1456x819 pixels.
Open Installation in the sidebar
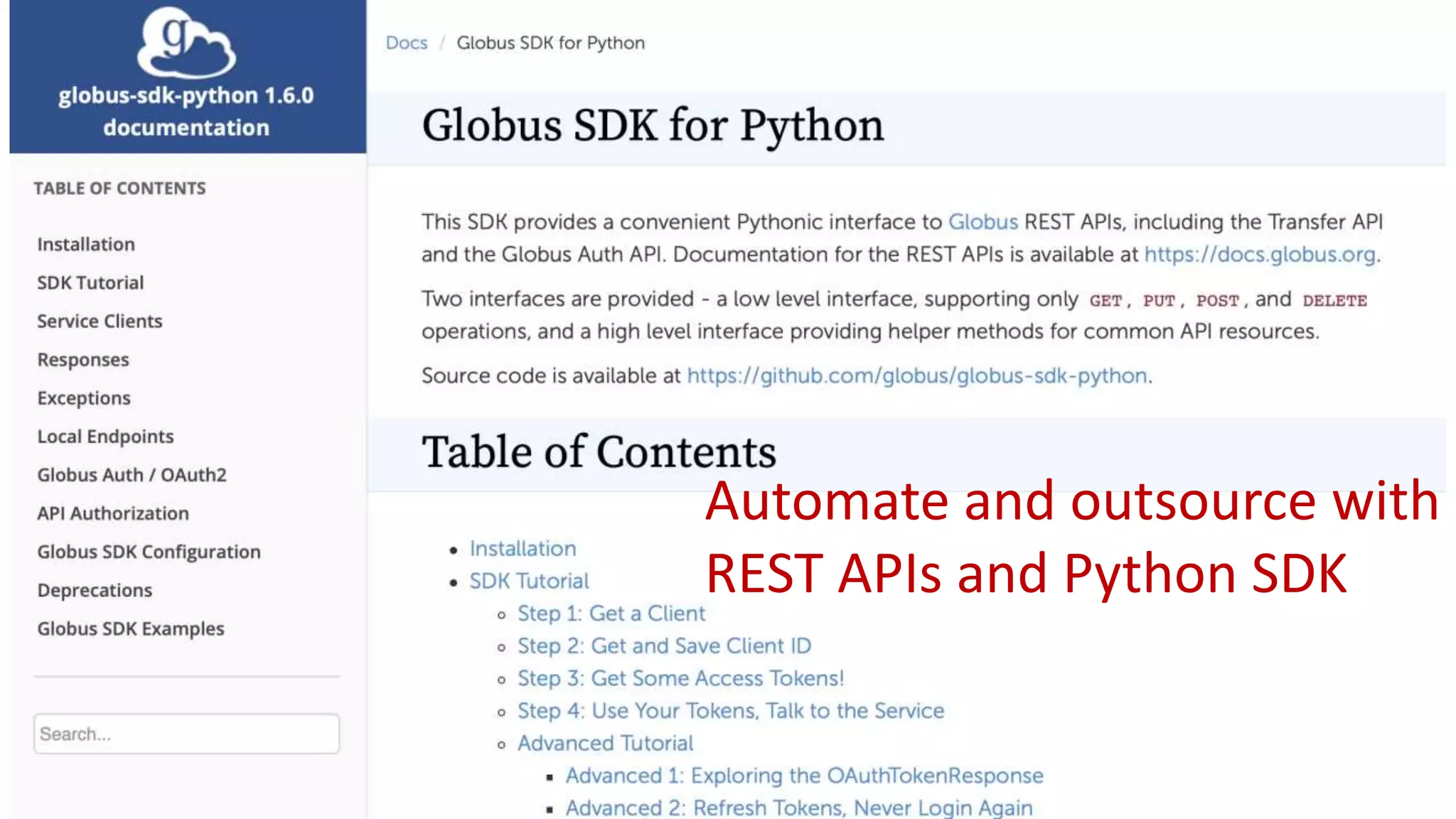coord(86,244)
